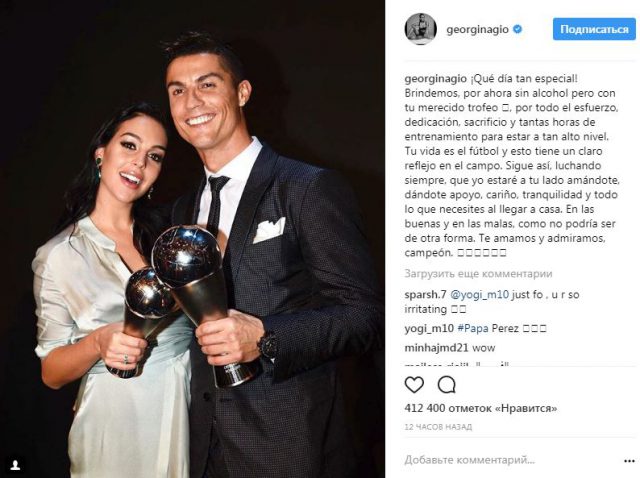Click the main photo of the couple
The height and width of the screenshot is (478, 640).
click(x=192, y=239)
